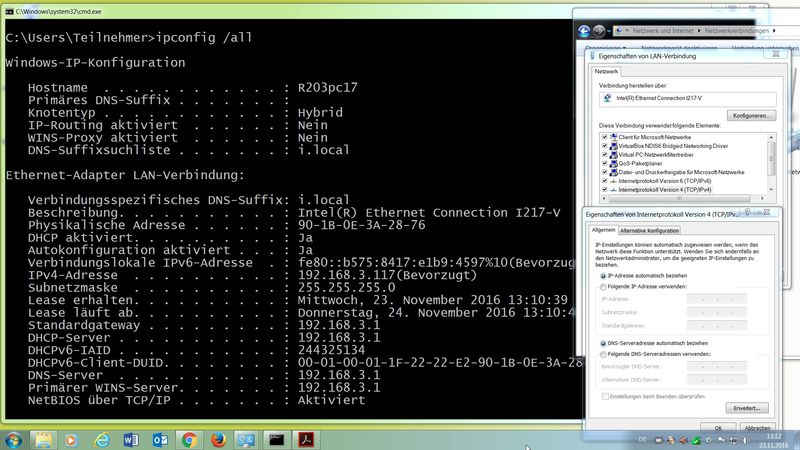Viewport: 800px width, 450px height.
Task: Toggle Virtual PC-Netzwerkfiltertreiber checkbox
Action: [x=605, y=155]
